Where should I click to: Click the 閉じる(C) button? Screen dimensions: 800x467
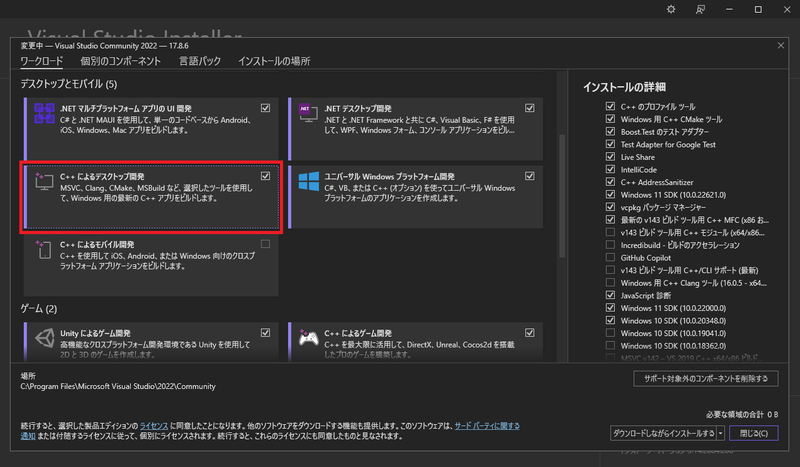(753, 433)
